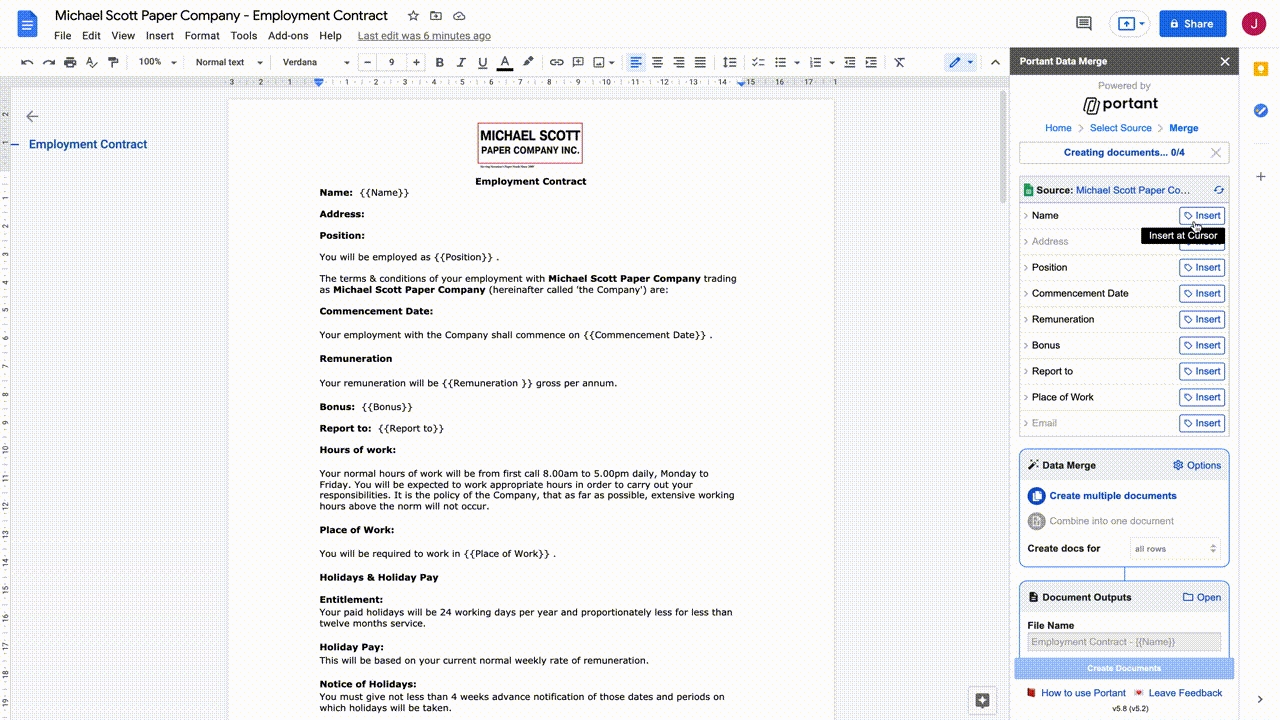This screenshot has height=720, width=1280.
Task: Toggle Bold formatting
Action: (x=439, y=62)
